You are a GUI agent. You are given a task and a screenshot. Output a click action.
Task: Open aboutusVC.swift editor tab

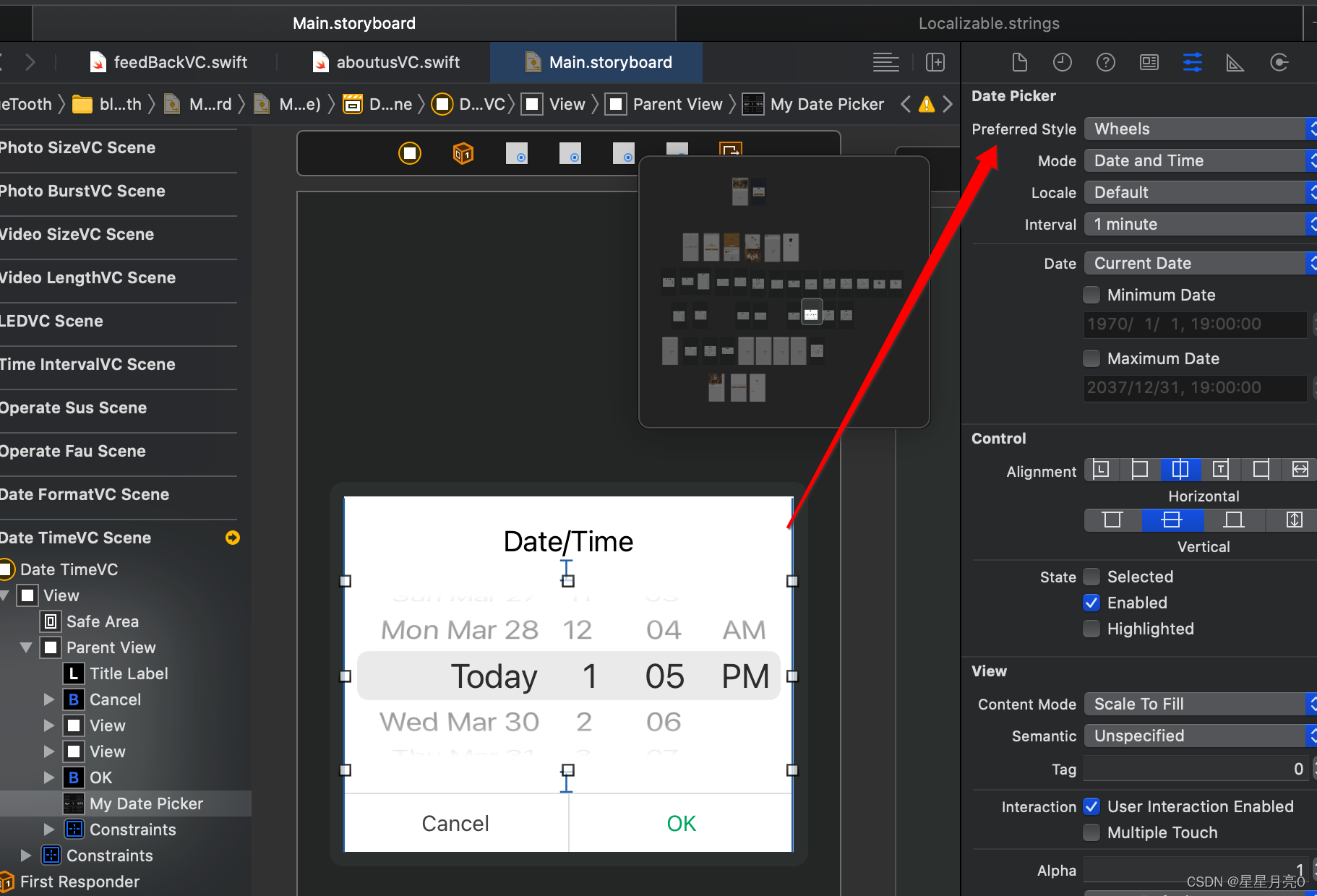coord(386,62)
